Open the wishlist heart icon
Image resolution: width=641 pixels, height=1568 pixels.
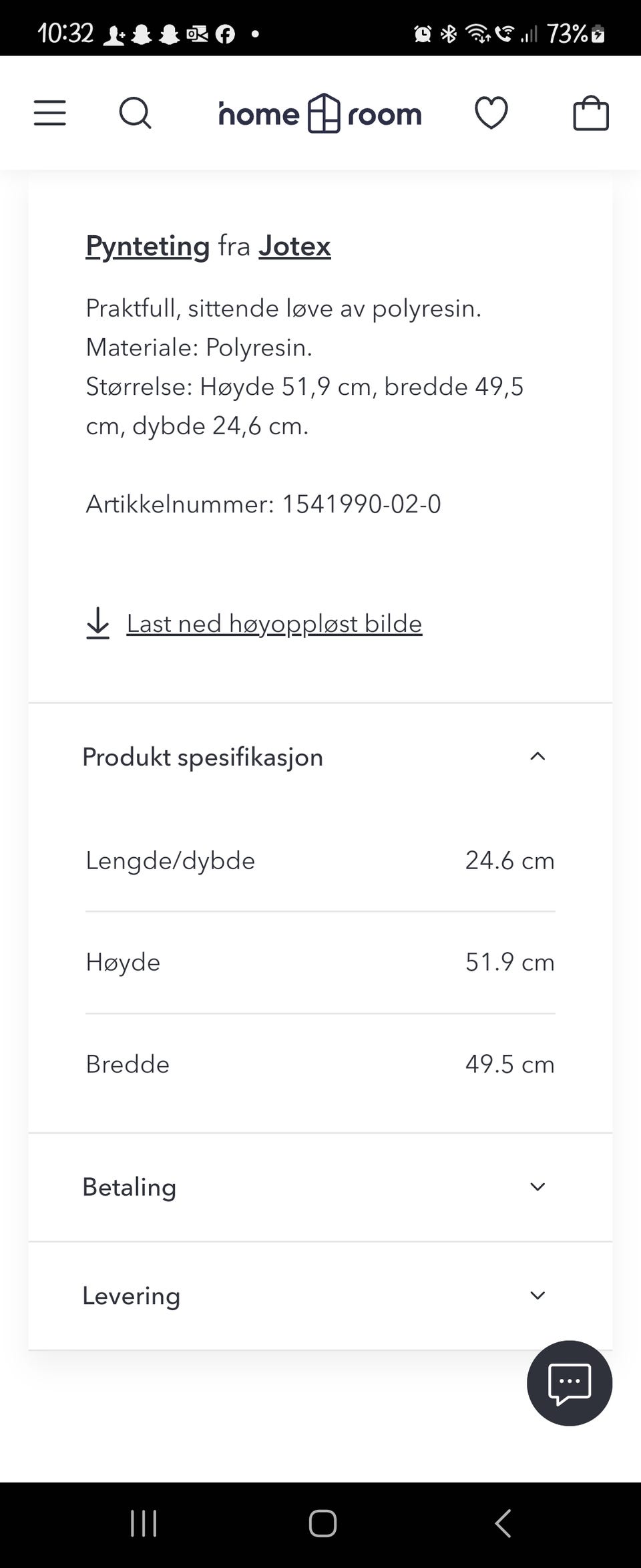491,113
